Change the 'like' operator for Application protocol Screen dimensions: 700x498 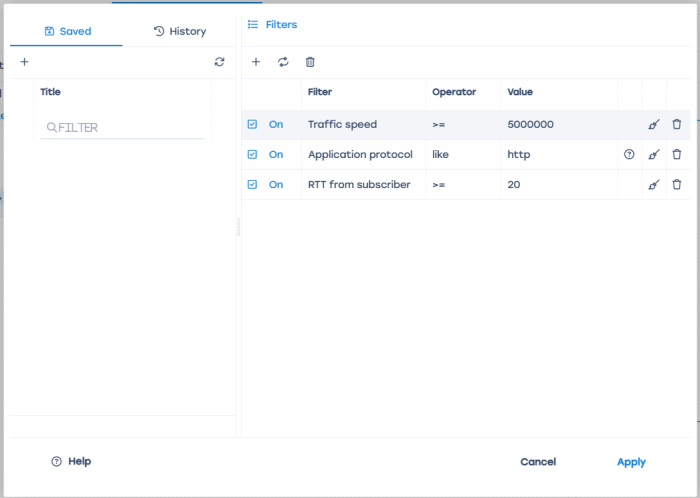462,155
